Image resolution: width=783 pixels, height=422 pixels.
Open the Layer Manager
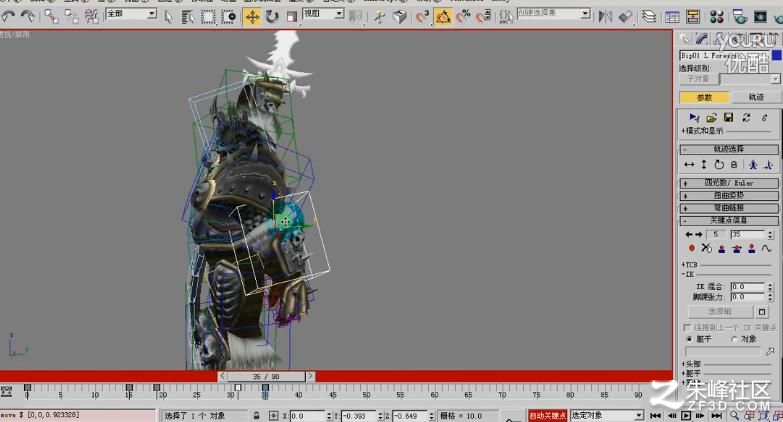[x=649, y=17]
